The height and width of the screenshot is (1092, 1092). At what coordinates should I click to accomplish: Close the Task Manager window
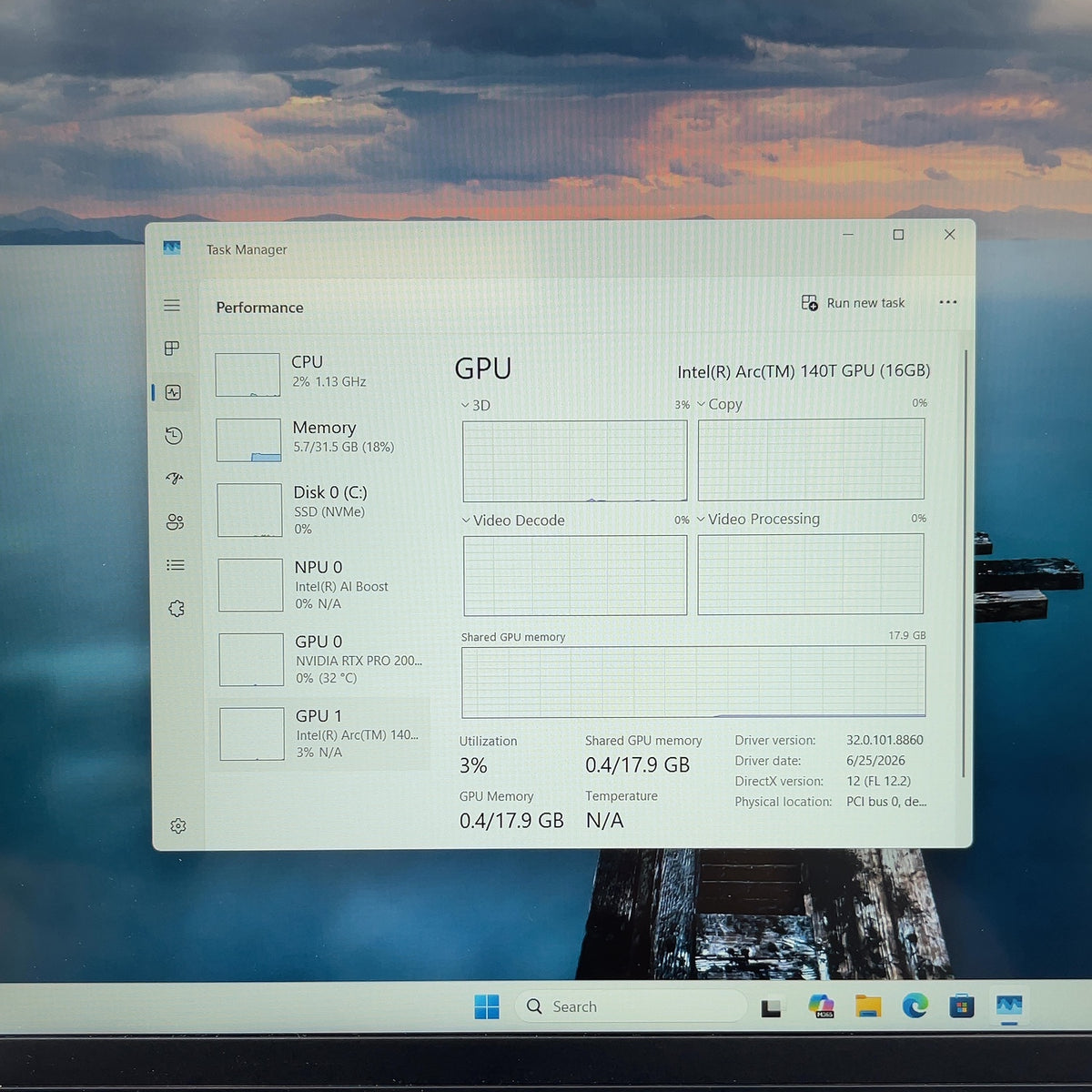[x=949, y=235]
